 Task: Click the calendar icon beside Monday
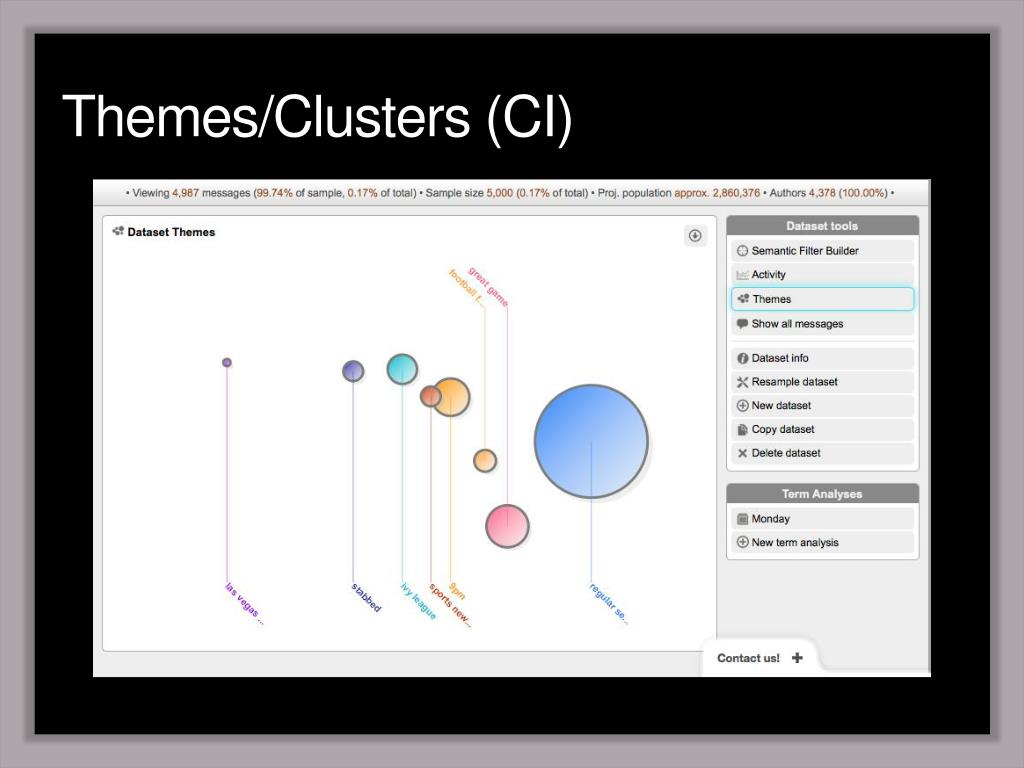(742, 519)
